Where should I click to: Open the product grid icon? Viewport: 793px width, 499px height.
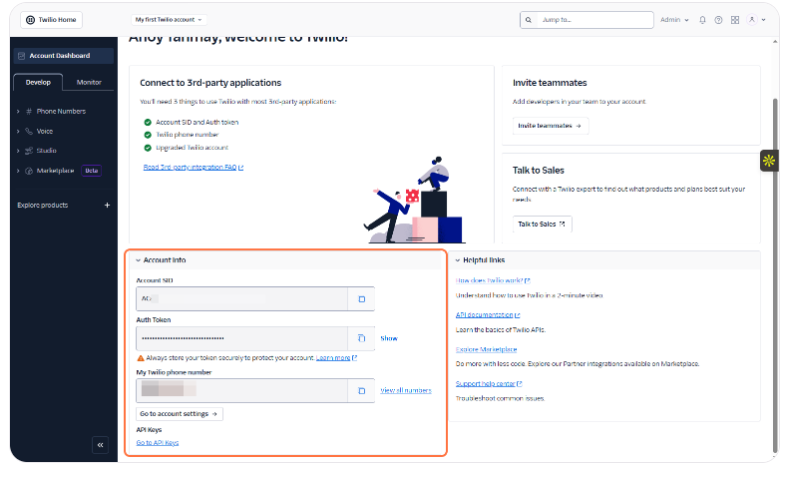735,20
